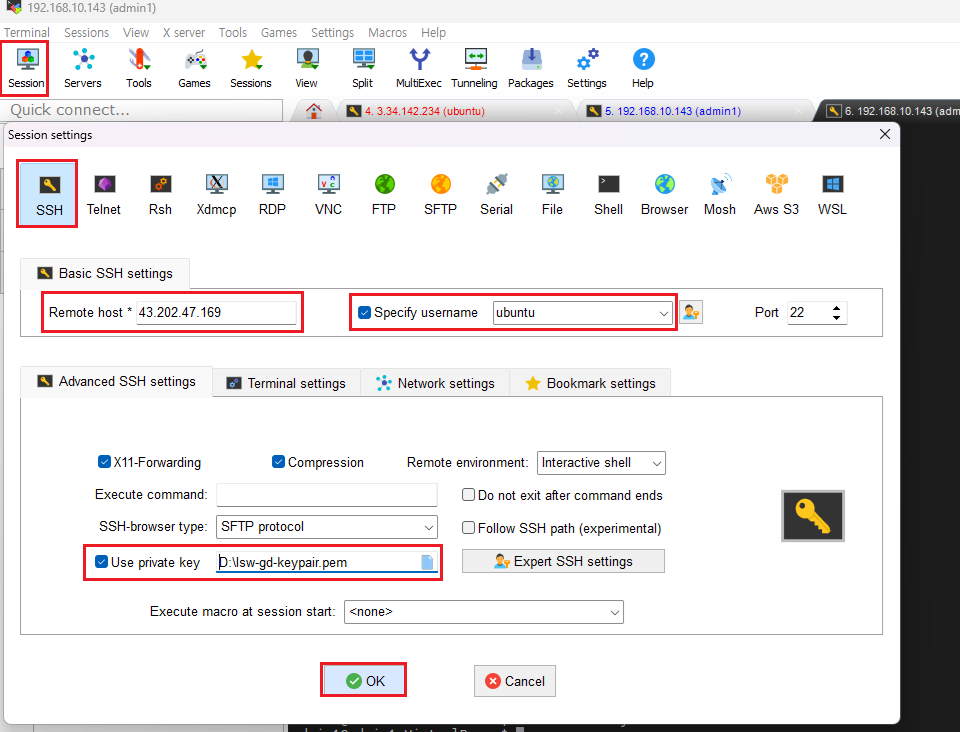Screen dimensions: 960x732
Task: Open the Games toolbar icon
Action: coord(194,68)
